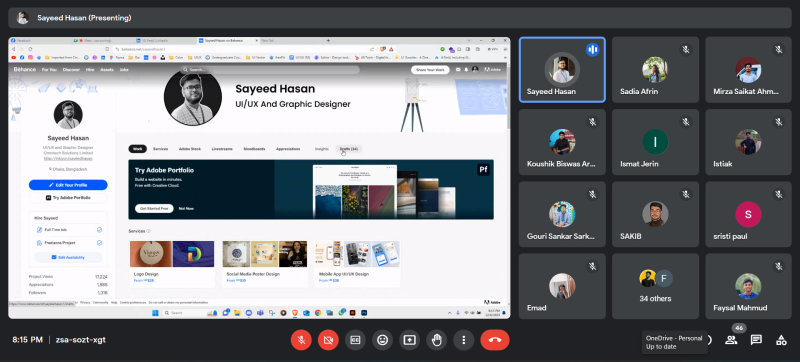
Task: Click the present screen icon
Action: click(409, 340)
